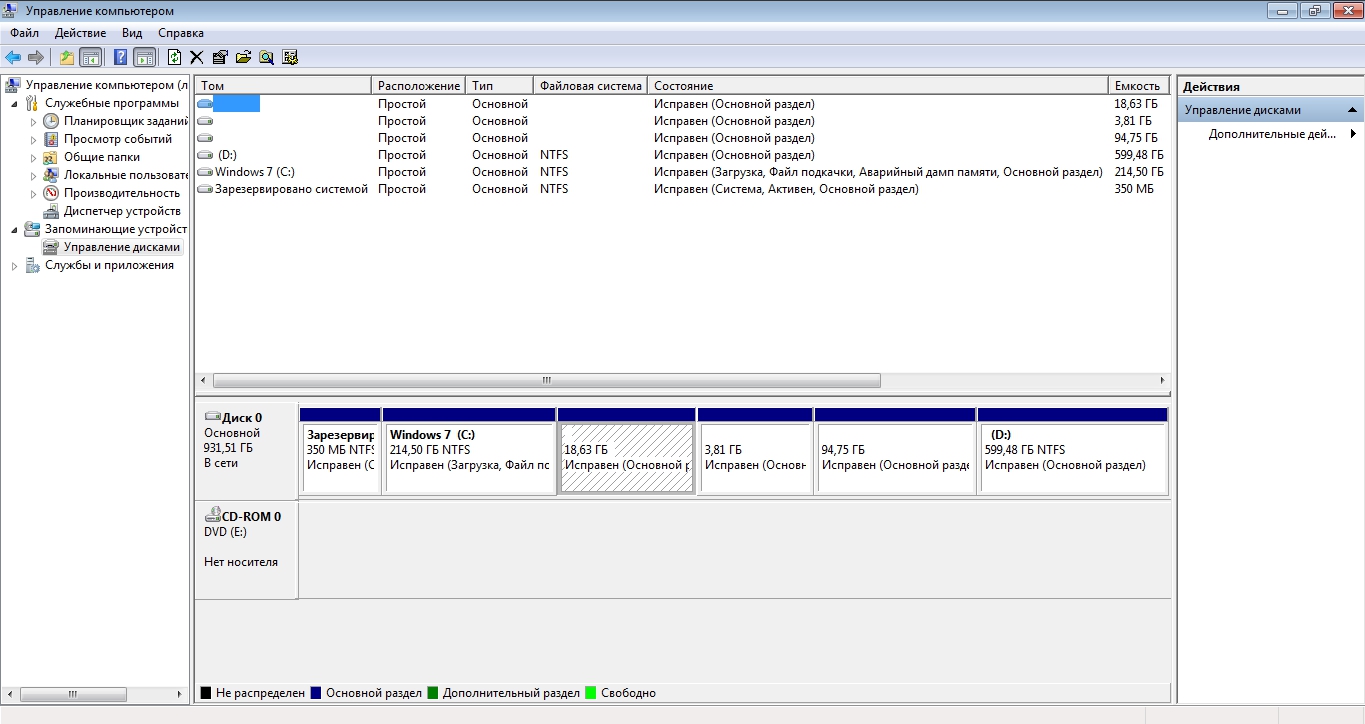The height and width of the screenshot is (724, 1365).
Task: Click the magnifier search toolbar icon
Action: tap(266, 57)
